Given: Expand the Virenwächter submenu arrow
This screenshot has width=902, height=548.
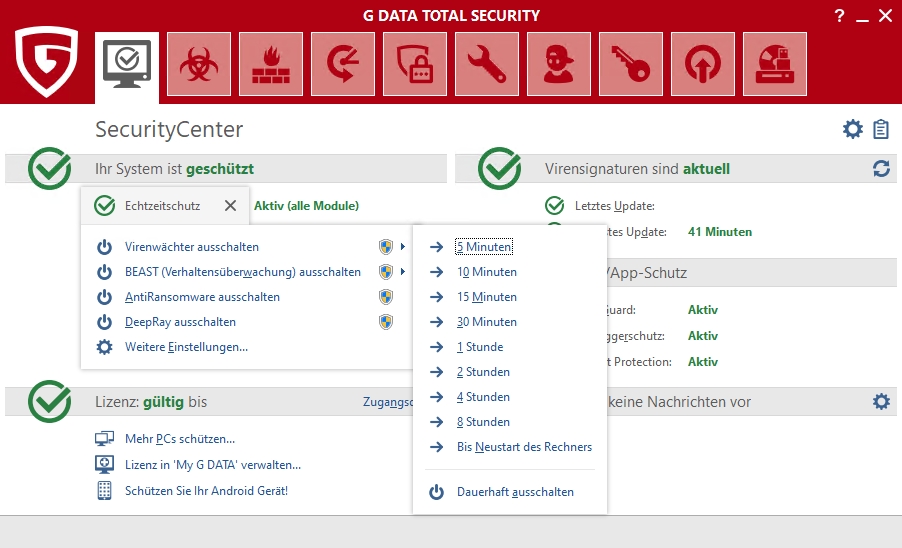Looking at the screenshot, I should pyautogui.click(x=403, y=247).
